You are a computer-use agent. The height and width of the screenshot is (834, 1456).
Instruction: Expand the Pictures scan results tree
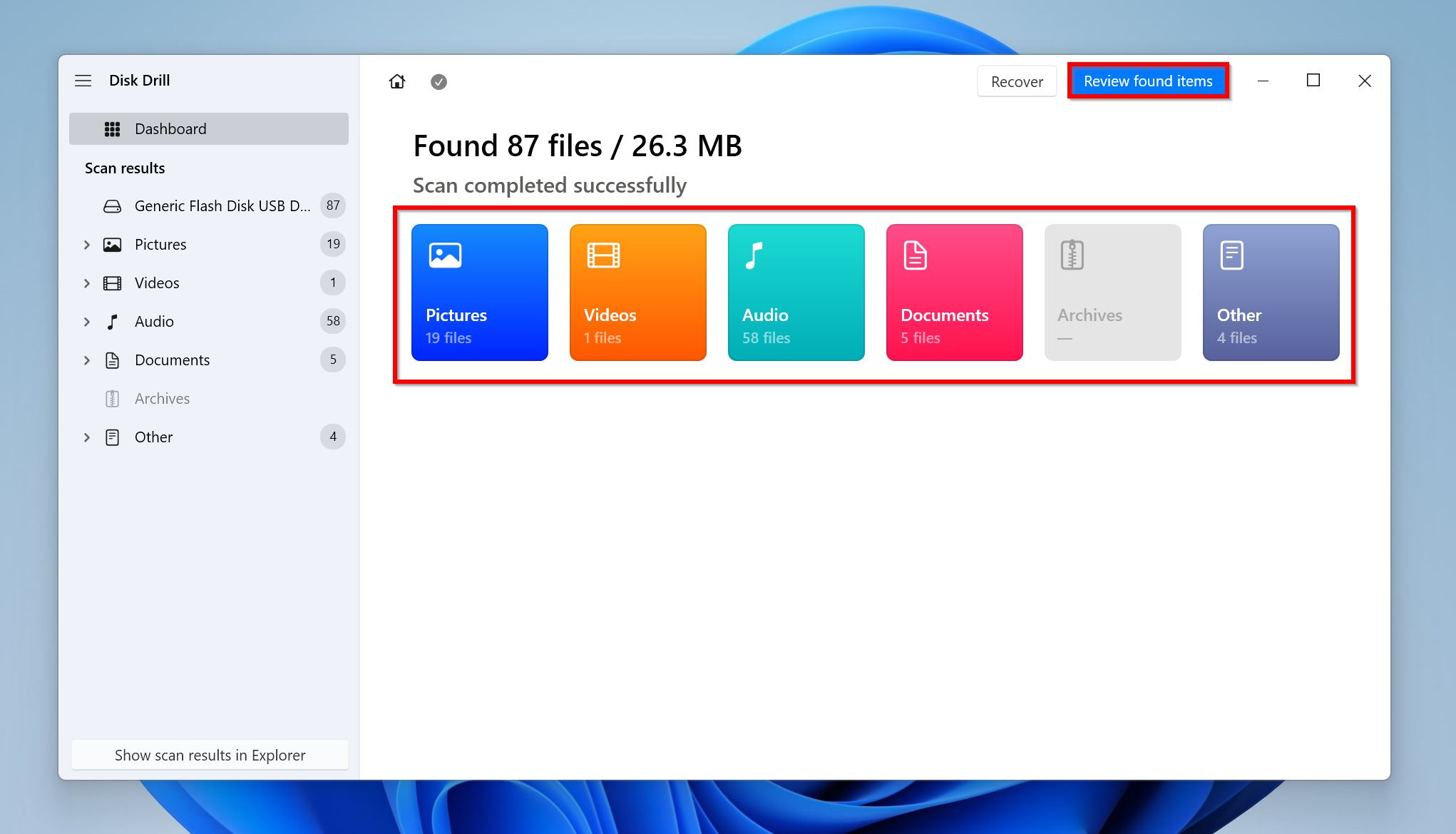(x=89, y=244)
